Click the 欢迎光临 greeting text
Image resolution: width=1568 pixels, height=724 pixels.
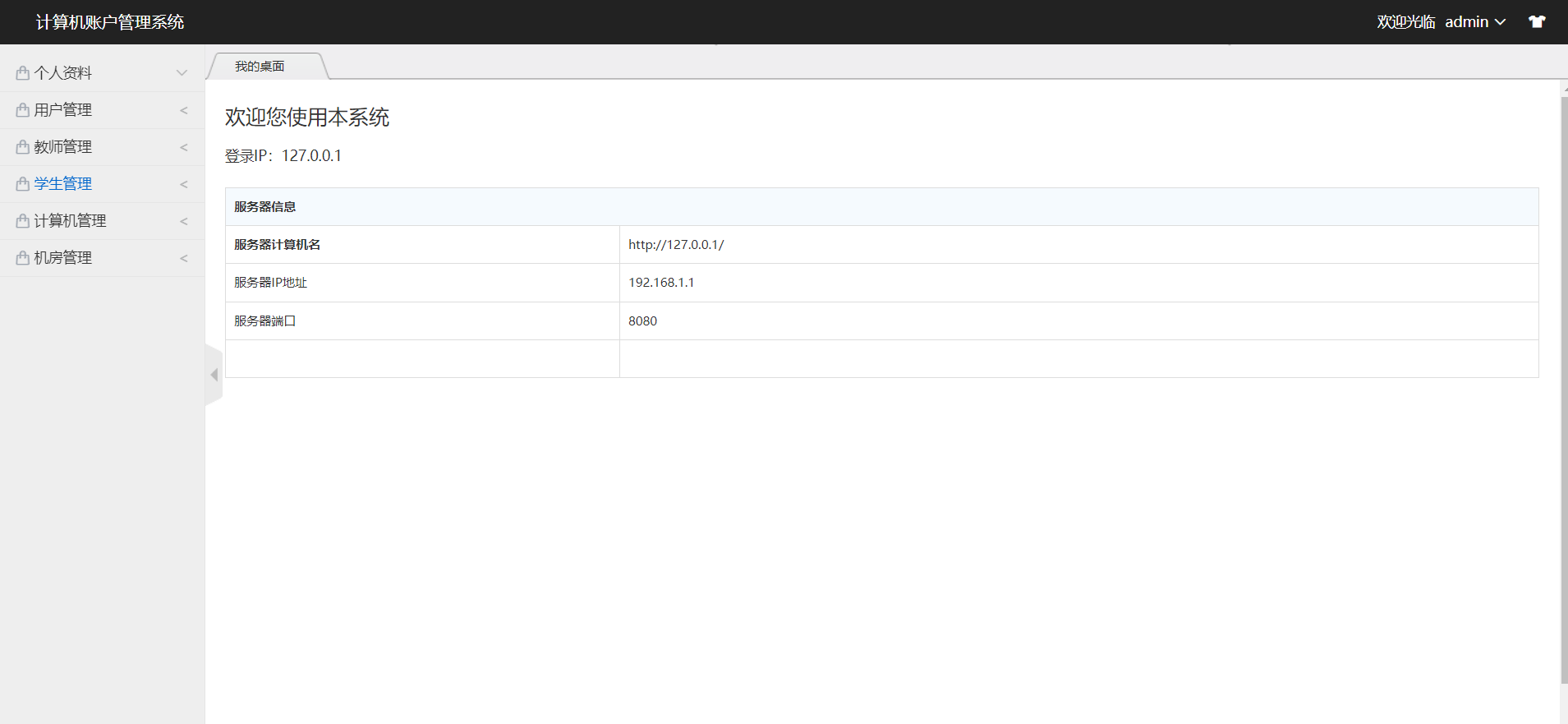1406,22
